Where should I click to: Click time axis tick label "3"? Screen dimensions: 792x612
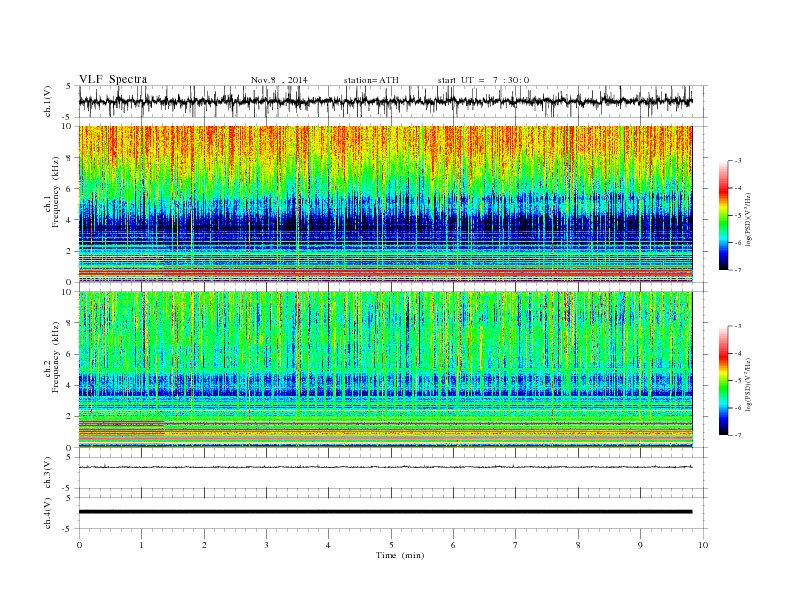[x=266, y=545]
